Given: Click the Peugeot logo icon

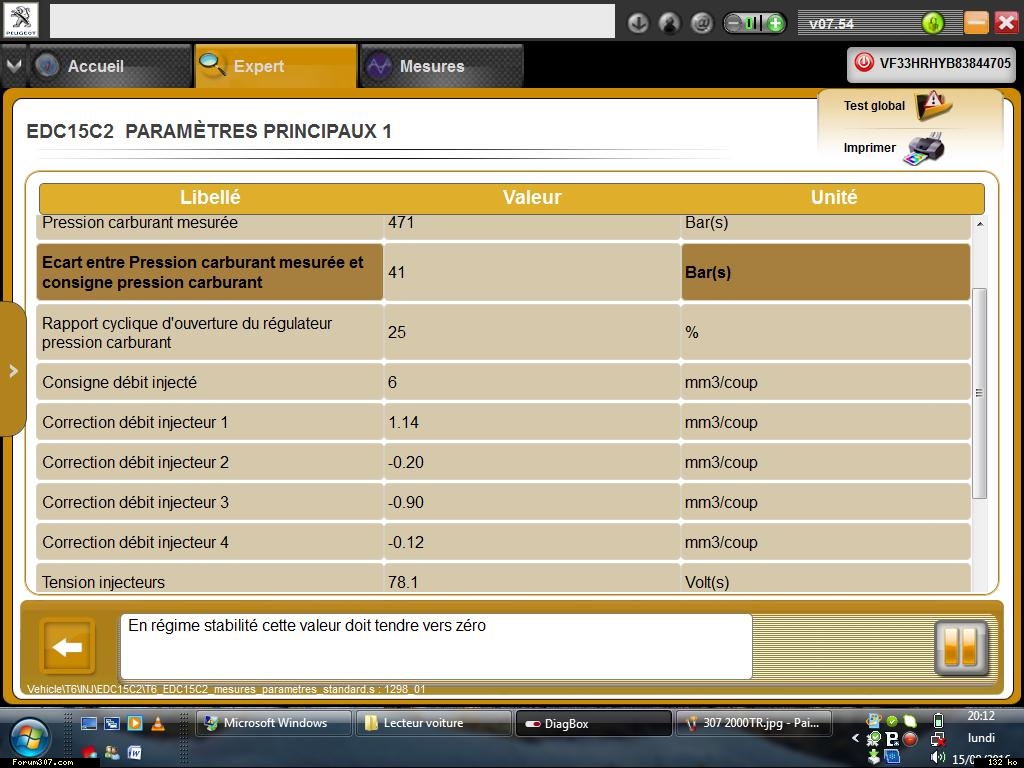Looking at the screenshot, I should click(x=21, y=20).
